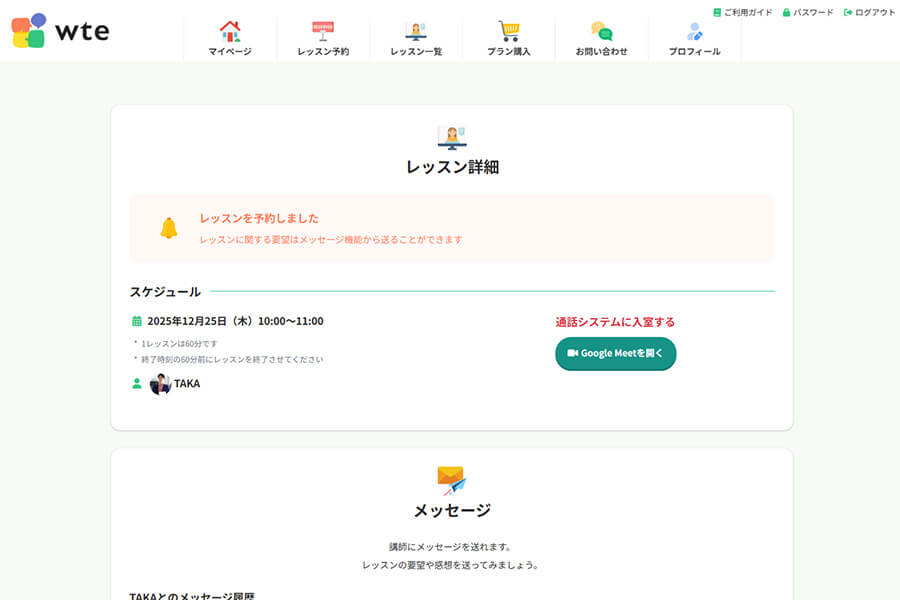Open お問い合わせ via the chat bubbles icon
The width and height of the screenshot is (900, 600).
[x=601, y=30]
